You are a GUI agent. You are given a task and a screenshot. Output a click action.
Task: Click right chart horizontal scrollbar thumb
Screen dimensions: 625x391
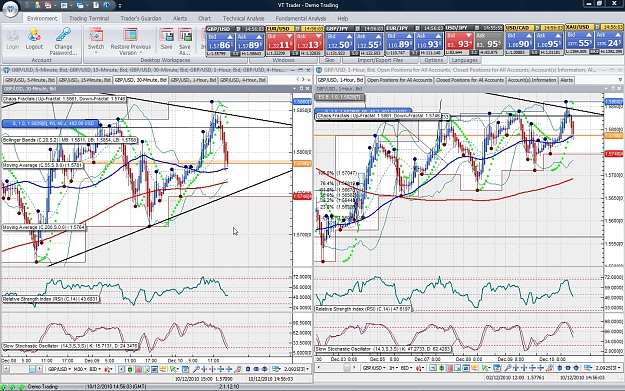pyautogui.click(x=347, y=369)
